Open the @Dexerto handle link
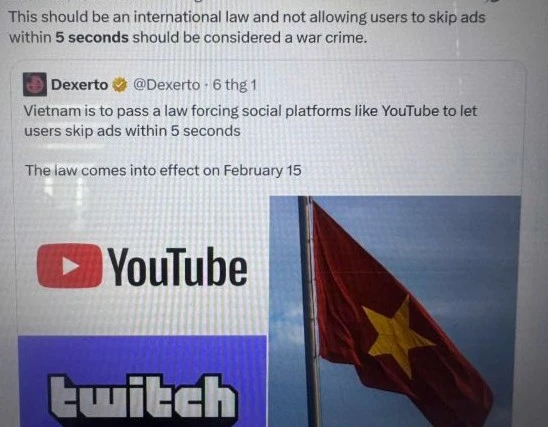 [167, 85]
